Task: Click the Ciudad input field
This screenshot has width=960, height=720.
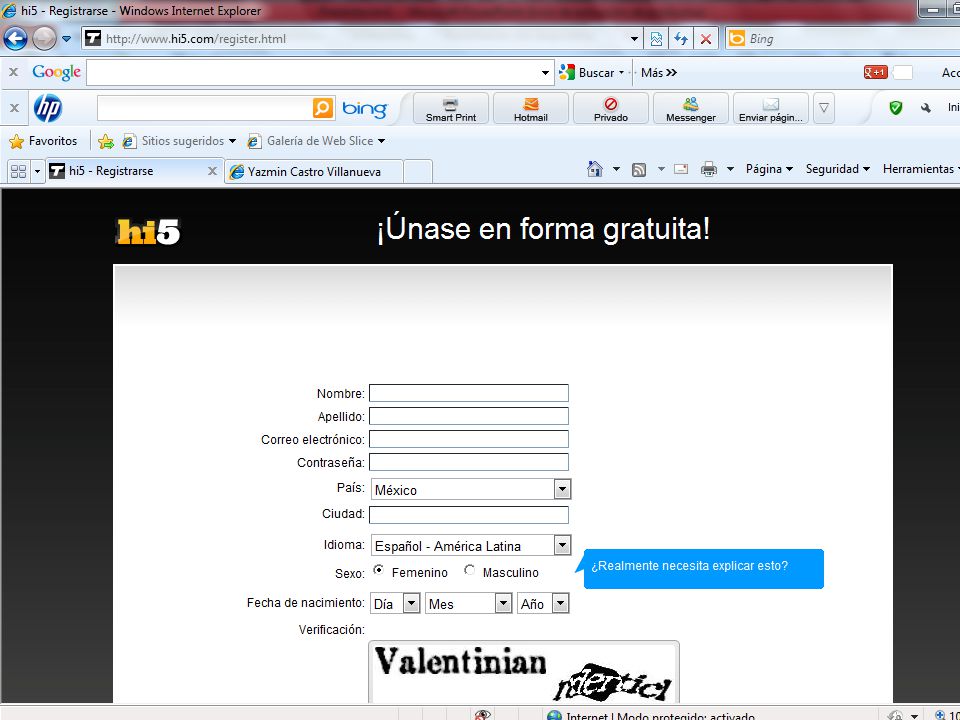Action: [468, 515]
